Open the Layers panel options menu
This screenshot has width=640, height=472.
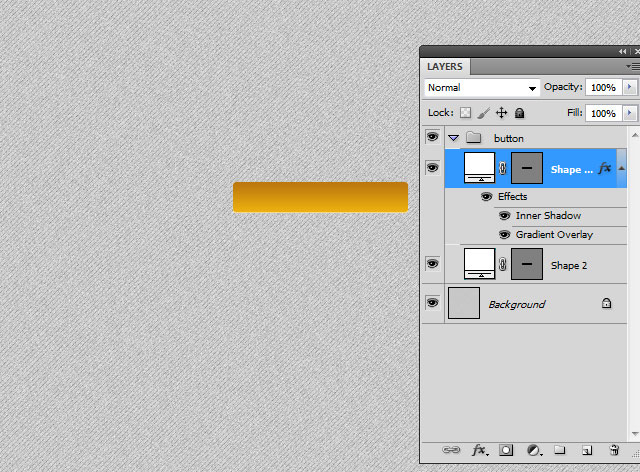point(633,66)
